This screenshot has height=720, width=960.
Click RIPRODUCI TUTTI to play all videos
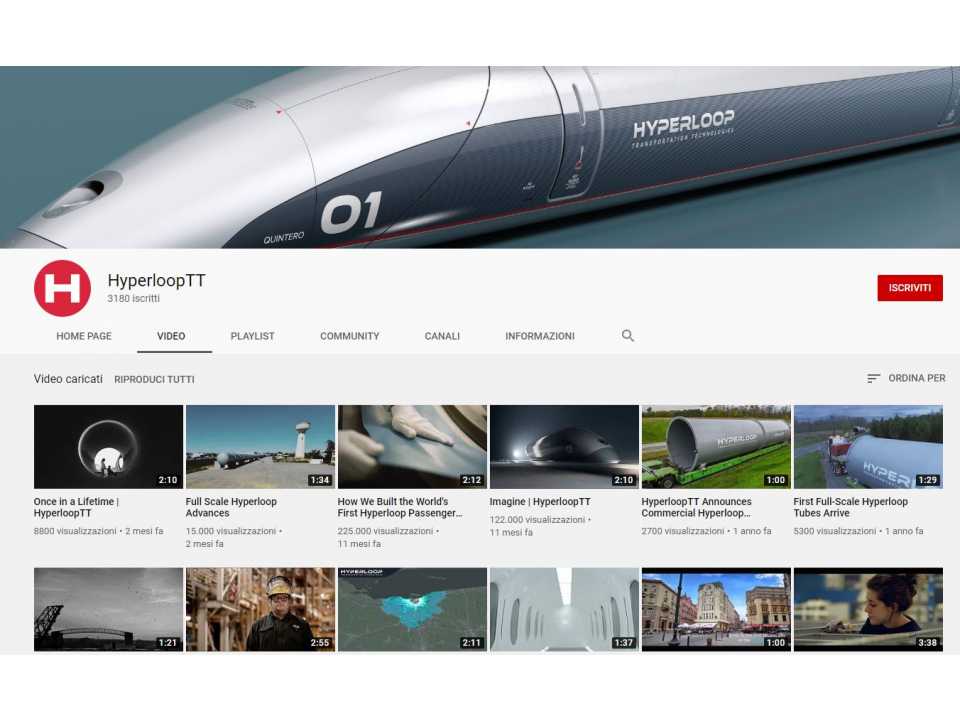click(x=153, y=379)
